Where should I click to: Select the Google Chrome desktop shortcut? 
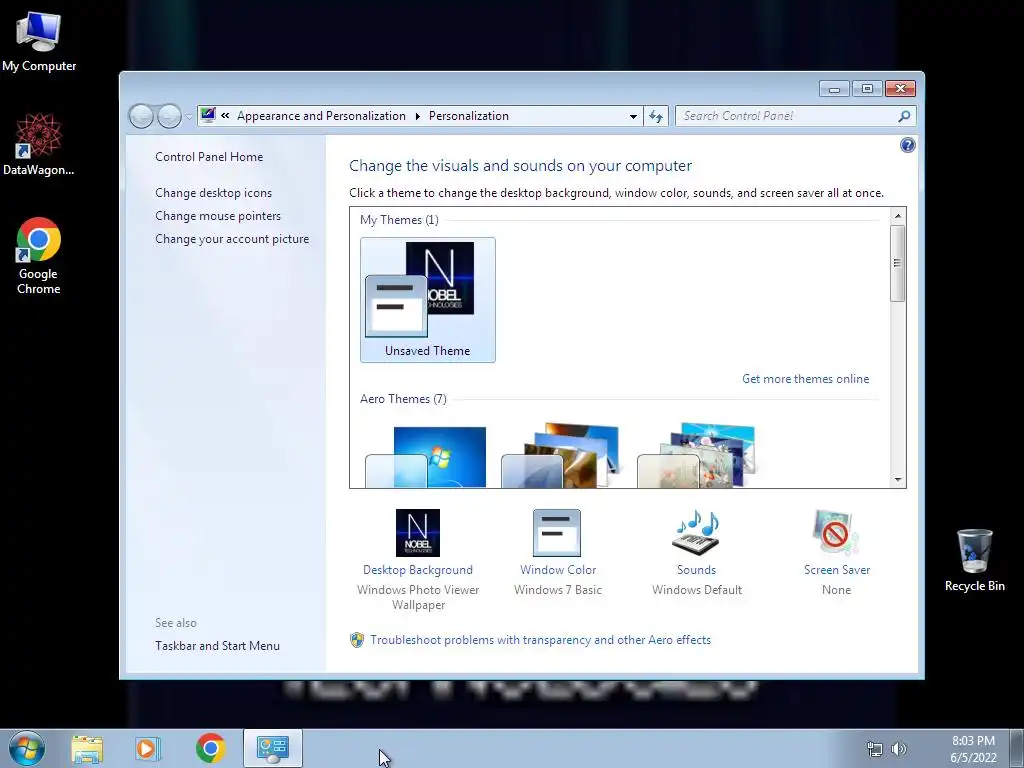pos(39,256)
